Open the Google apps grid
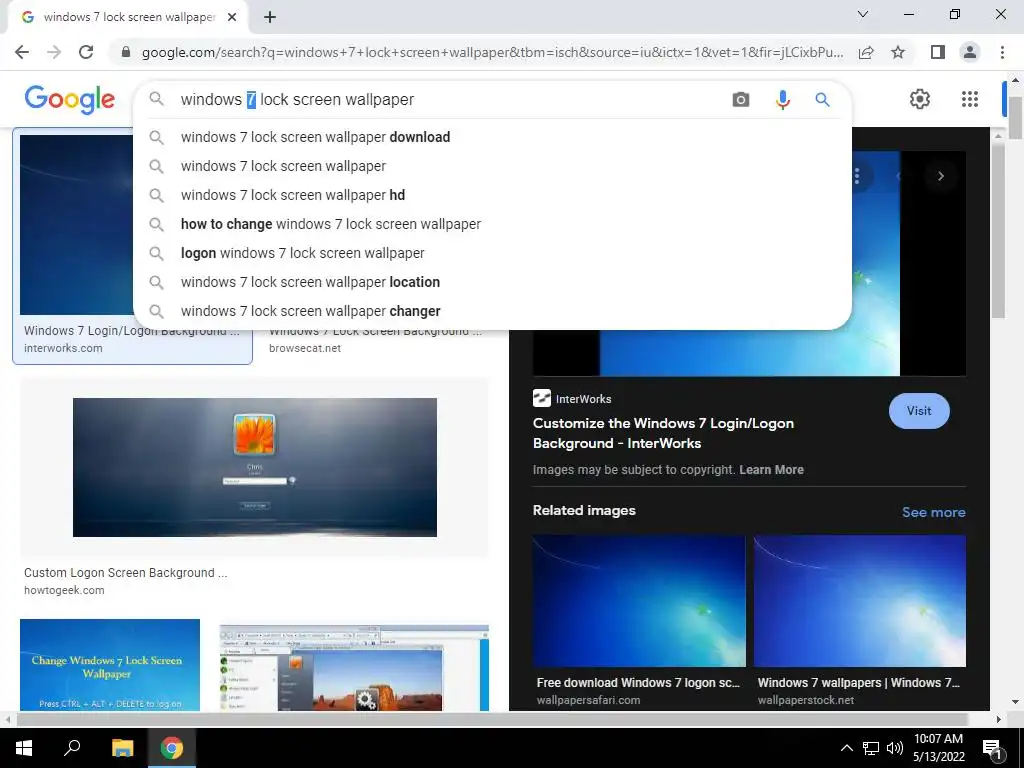1024x768 pixels. 970,99
